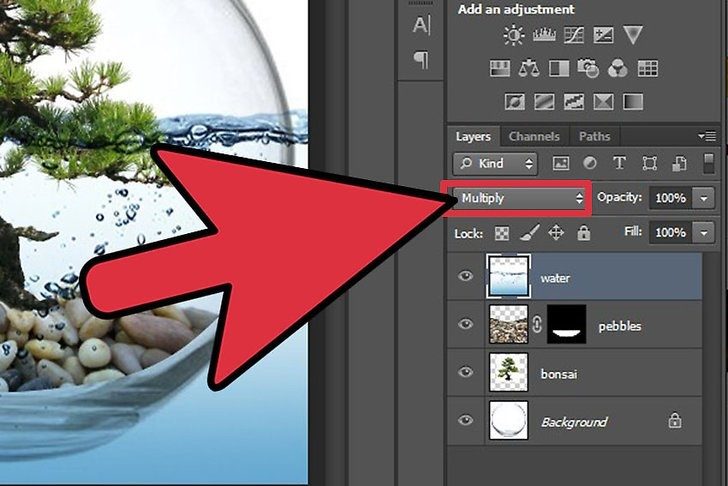
Task: Add a Color Balance adjustment
Action: (x=528, y=69)
